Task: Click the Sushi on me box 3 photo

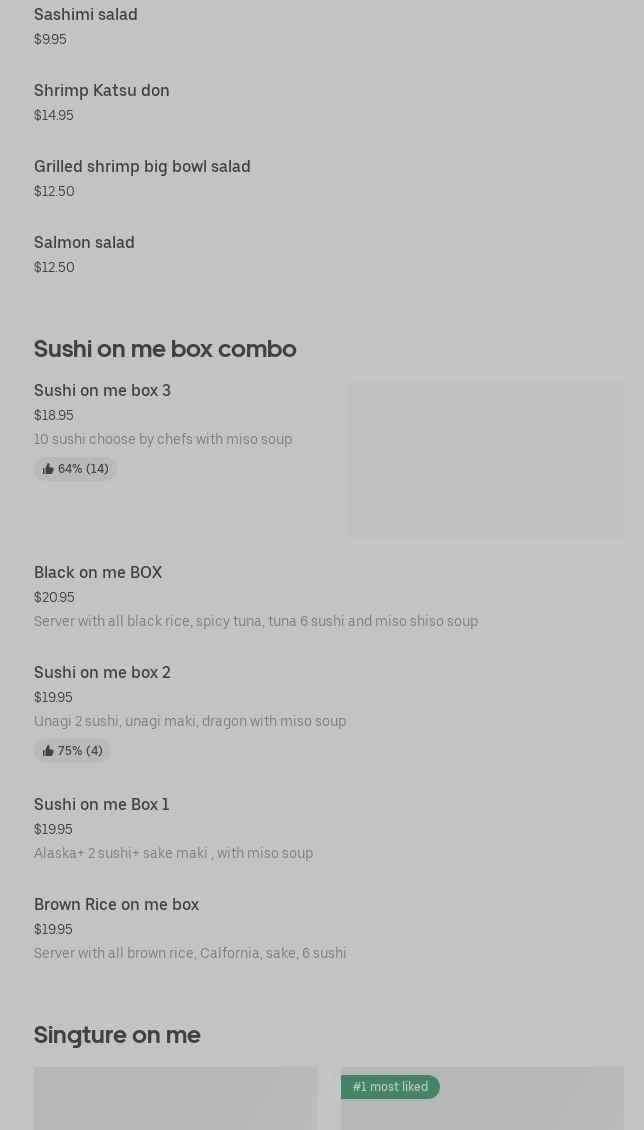Action: (x=486, y=459)
